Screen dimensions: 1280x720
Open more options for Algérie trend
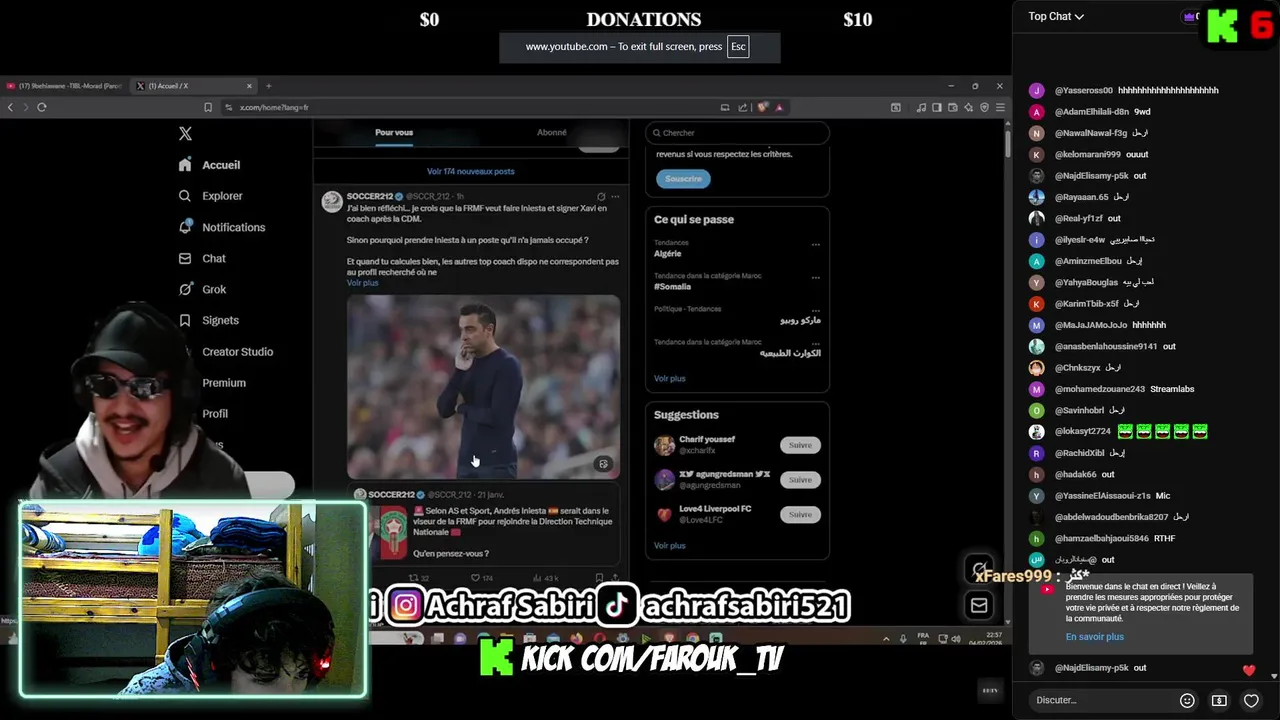point(816,244)
